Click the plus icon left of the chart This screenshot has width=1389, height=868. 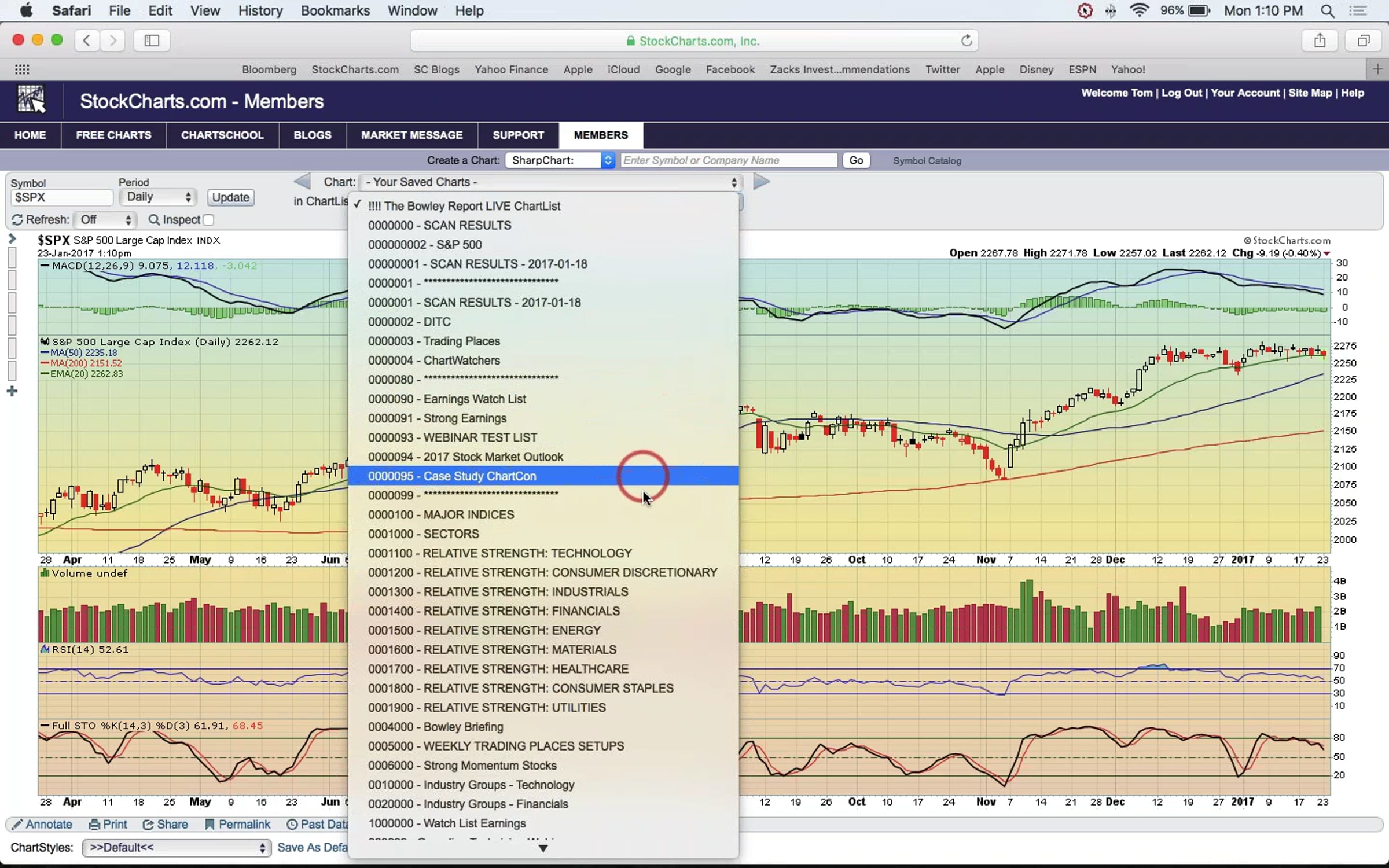(12, 392)
